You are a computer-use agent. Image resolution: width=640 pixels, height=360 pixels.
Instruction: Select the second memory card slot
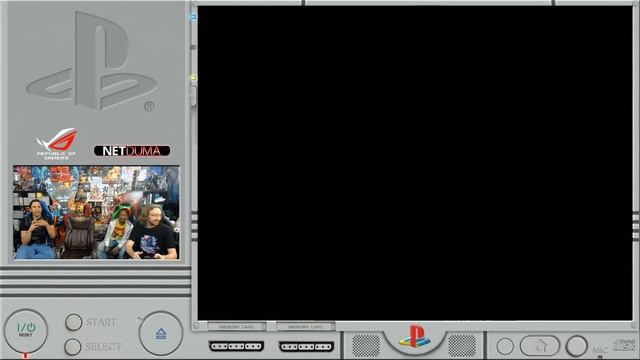tap(306, 327)
